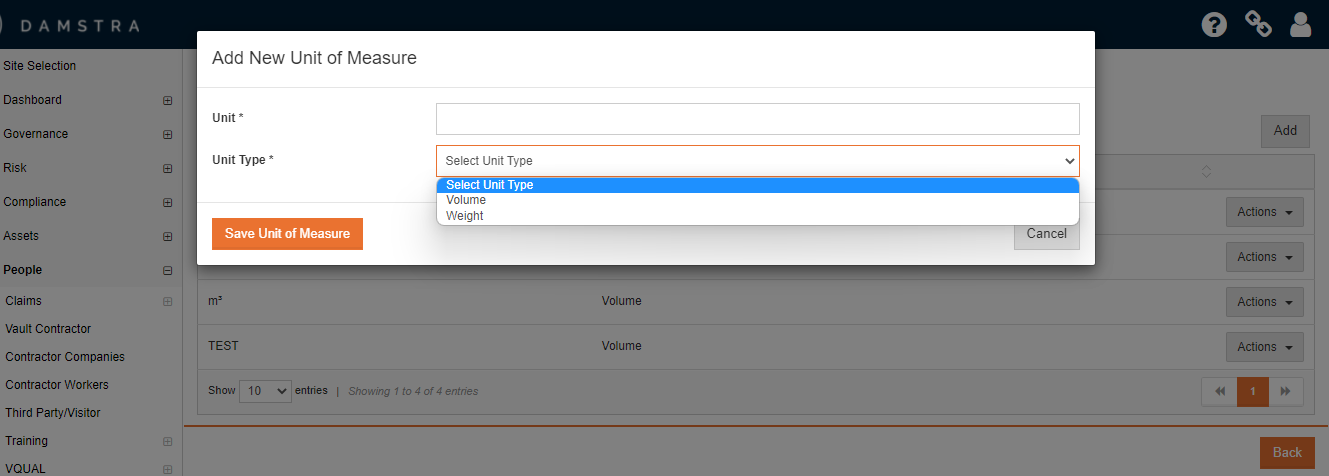The height and width of the screenshot is (476, 1329).
Task: Click Save Unit of Measure button
Action: pos(287,234)
